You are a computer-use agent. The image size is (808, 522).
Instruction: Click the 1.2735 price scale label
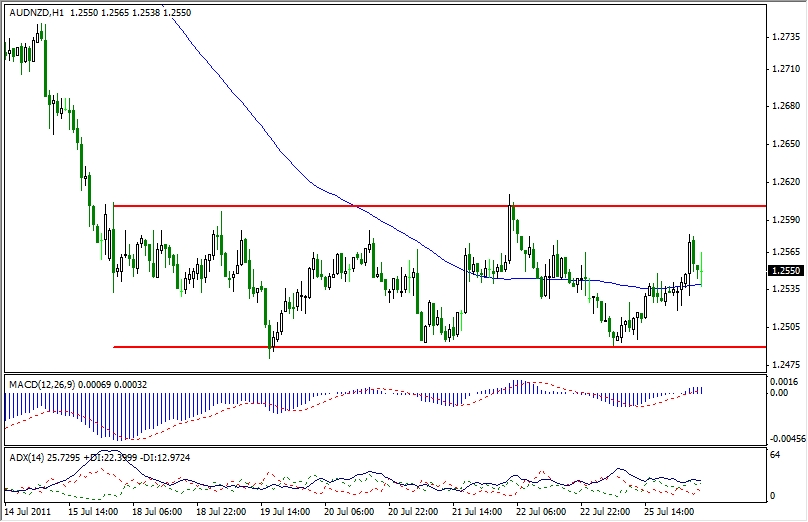[x=786, y=37]
